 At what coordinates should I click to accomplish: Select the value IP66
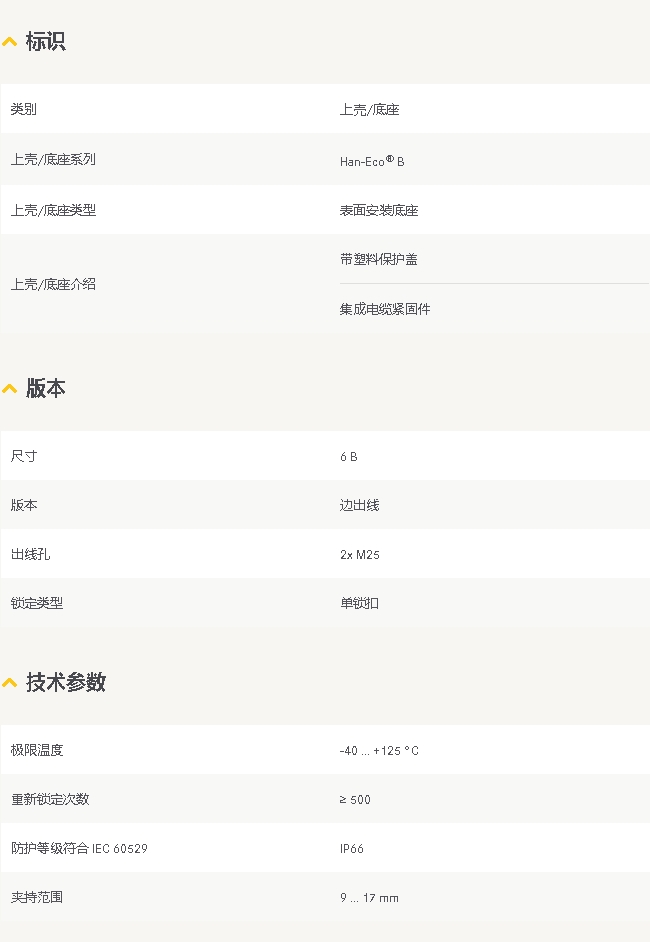[351, 849]
